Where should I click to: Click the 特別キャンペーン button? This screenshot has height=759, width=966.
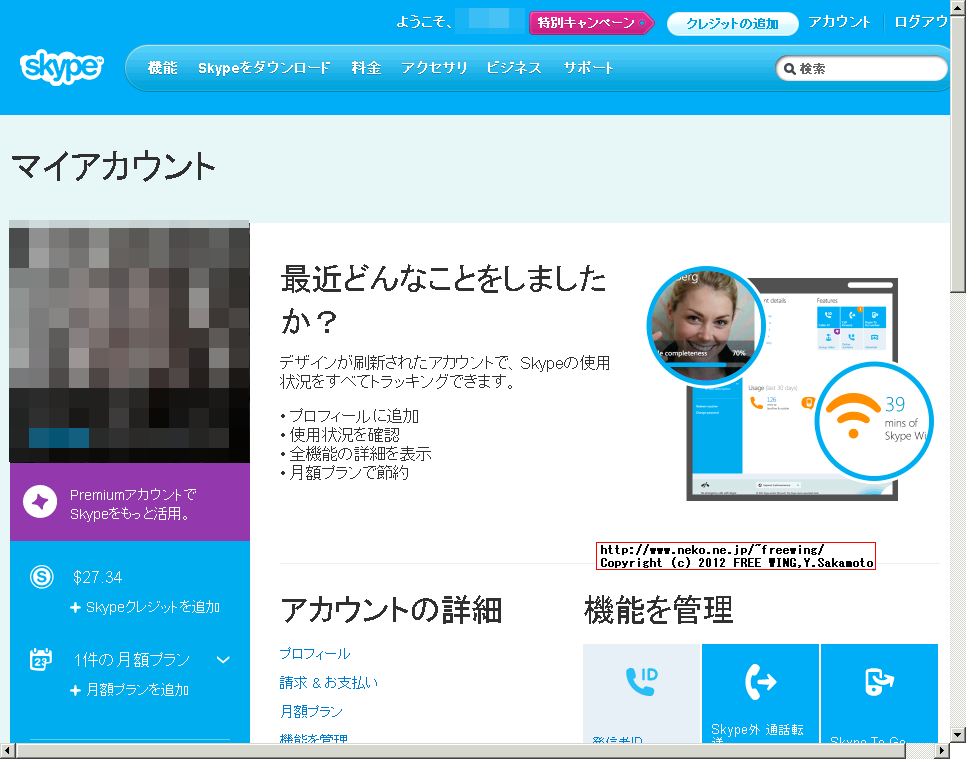pos(590,23)
